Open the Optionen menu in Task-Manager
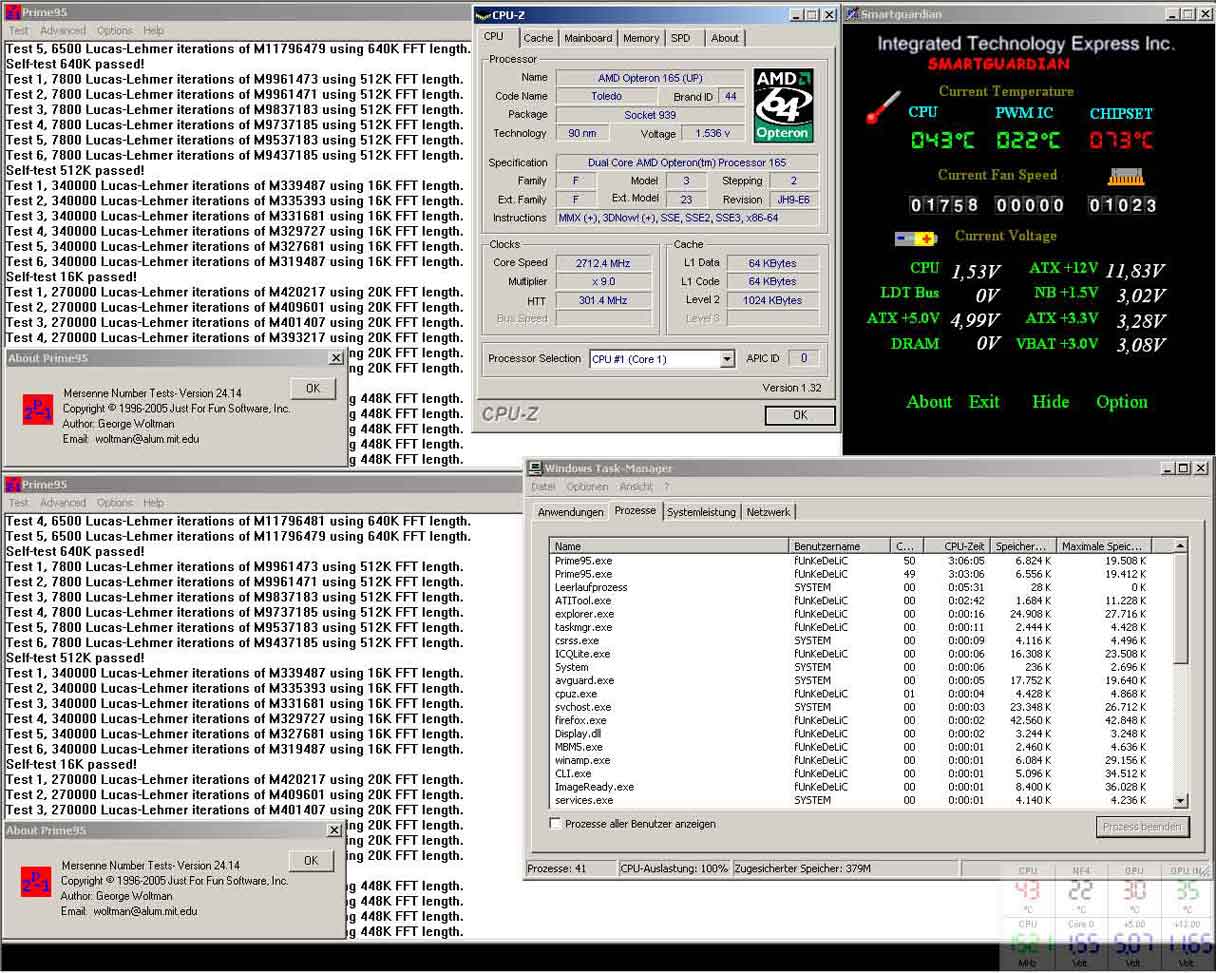The height and width of the screenshot is (973, 1216). (x=587, y=487)
